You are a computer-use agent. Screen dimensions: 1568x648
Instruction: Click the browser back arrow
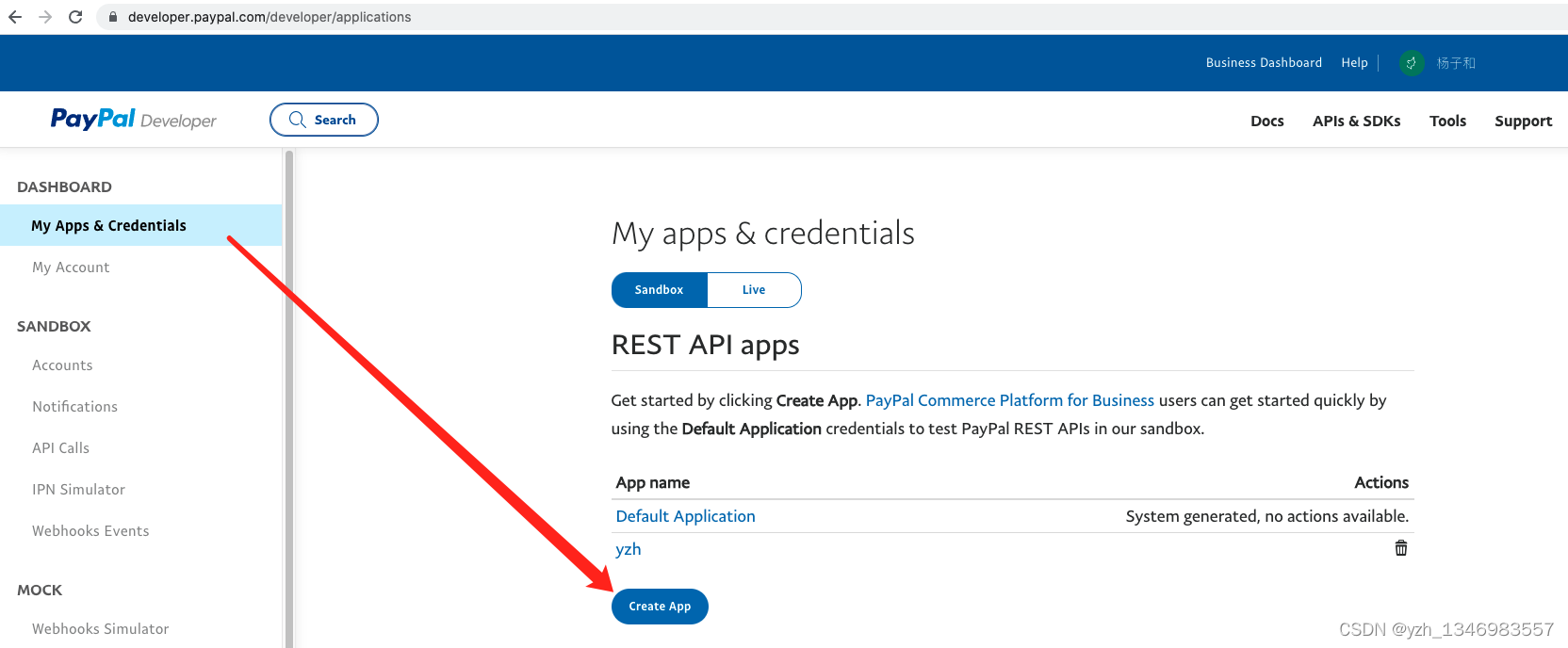[15, 17]
